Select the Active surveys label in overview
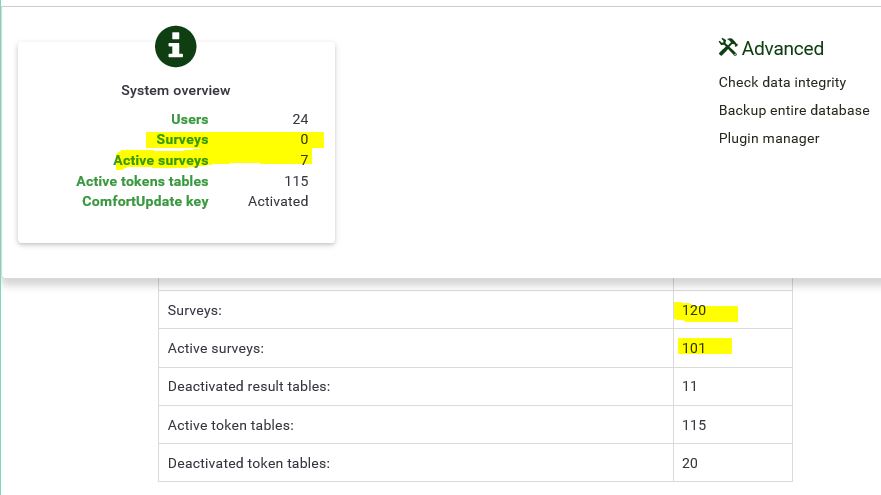Image resolution: width=881 pixels, height=495 pixels. coord(161,160)
